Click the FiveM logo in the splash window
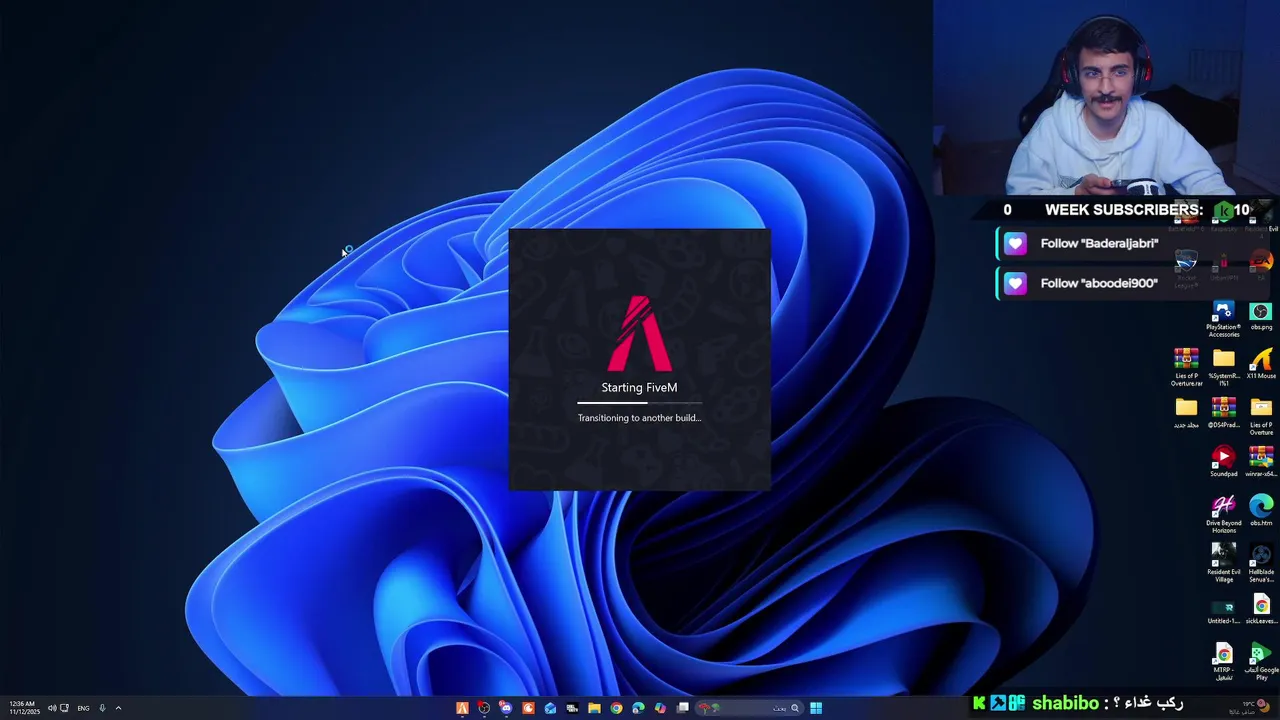 640,333
